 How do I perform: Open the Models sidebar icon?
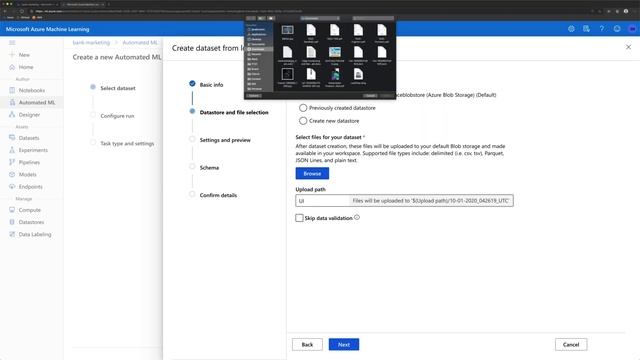[x=12, y=175]
